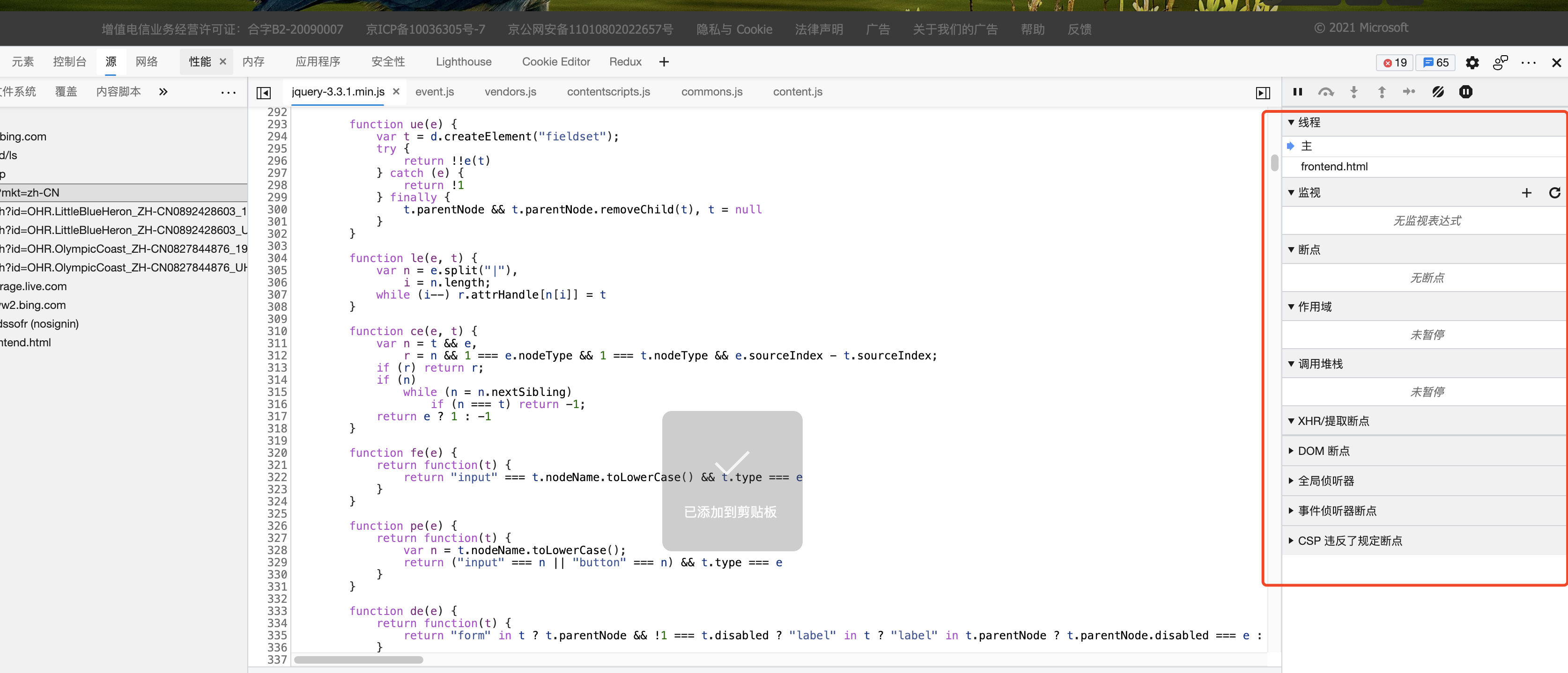
Task: Open the error count badge showing 19
Action: tap(1395, 63)
